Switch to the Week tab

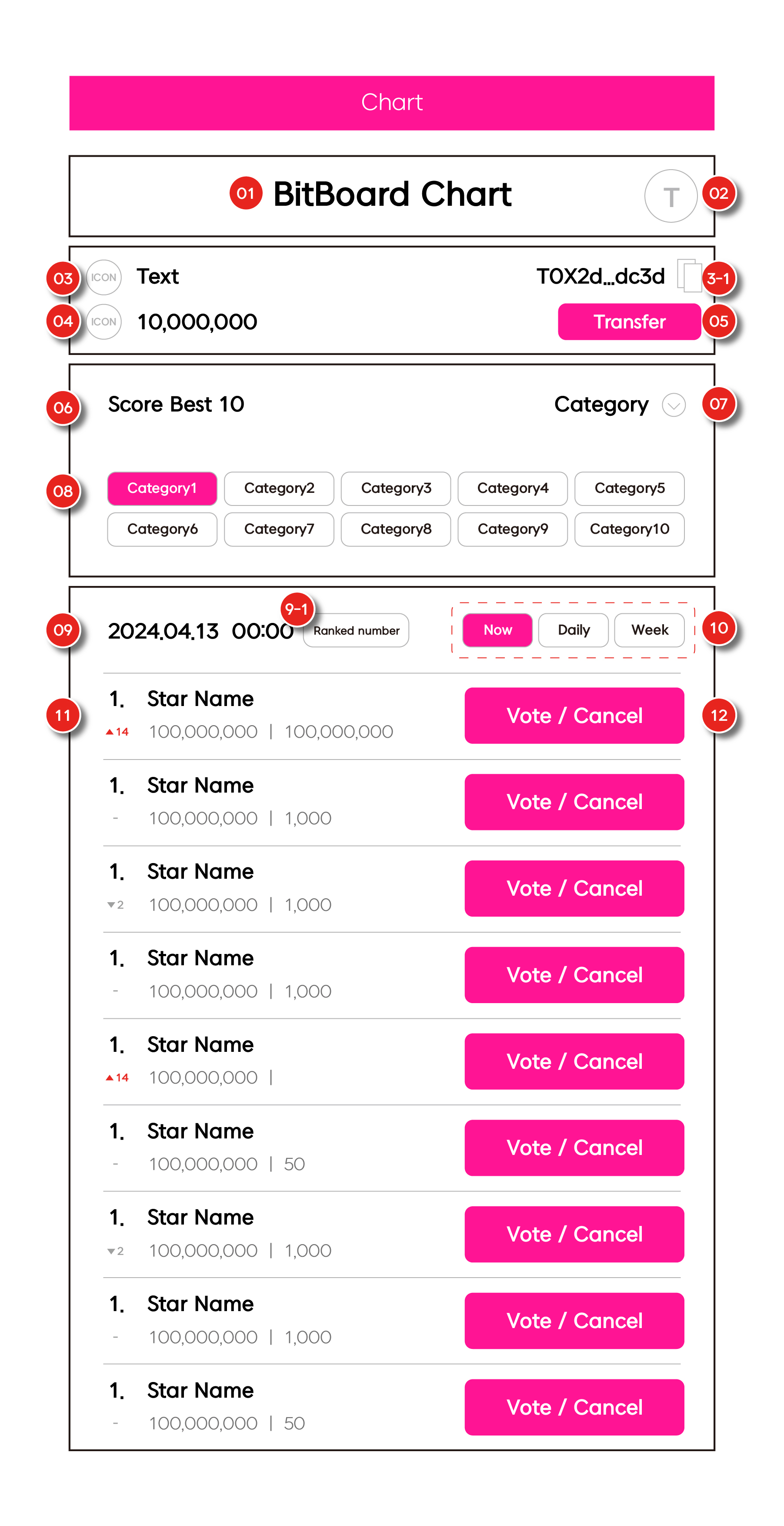tap(649, 630)
